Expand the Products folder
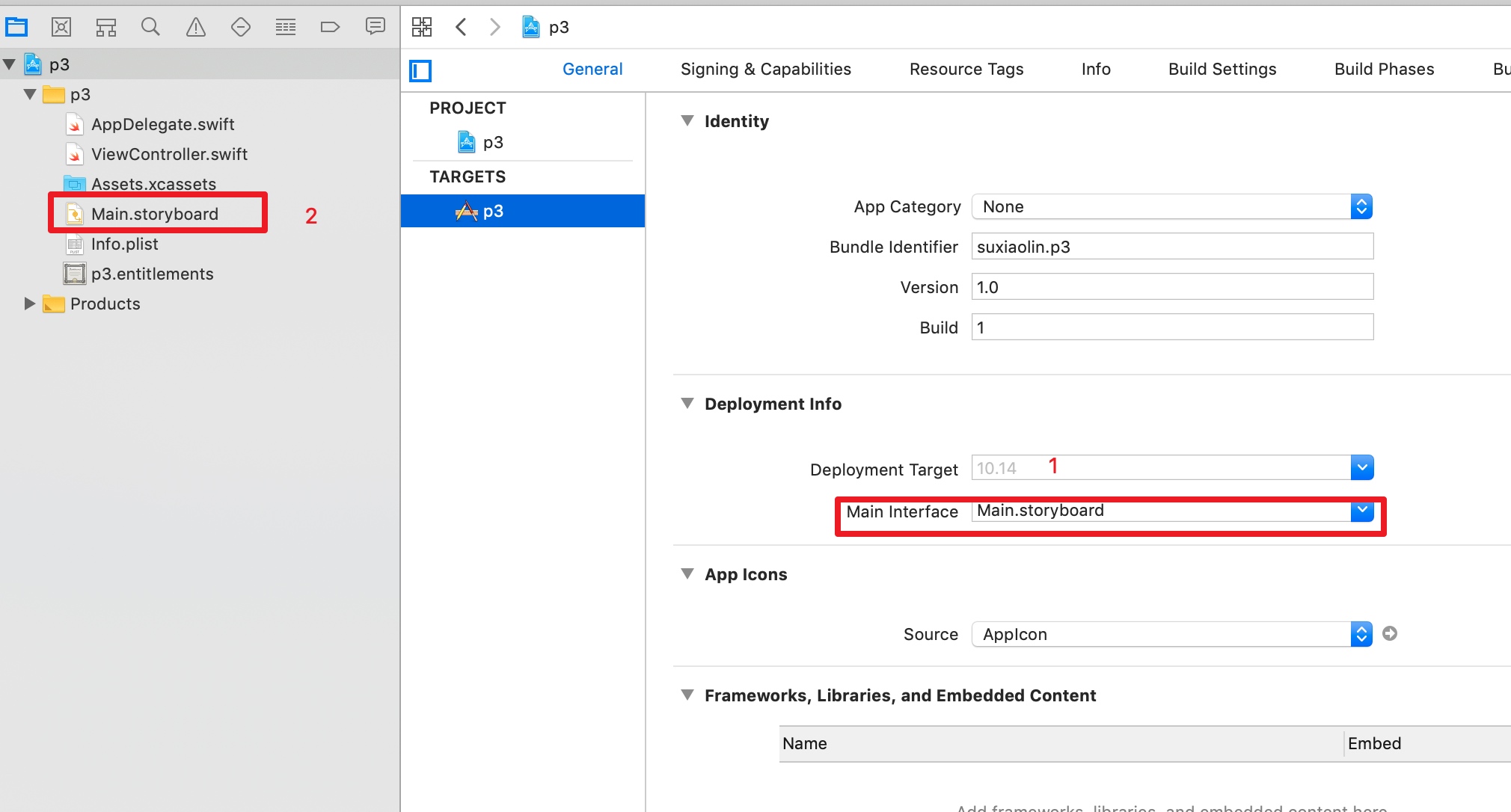 click(x=30, y=304)
